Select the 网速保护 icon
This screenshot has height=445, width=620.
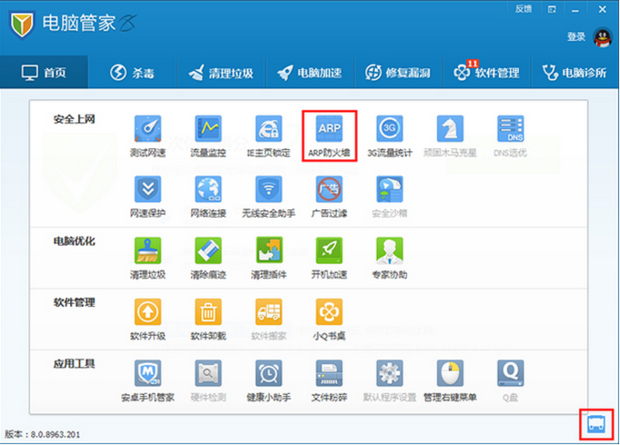coord(147,194)
